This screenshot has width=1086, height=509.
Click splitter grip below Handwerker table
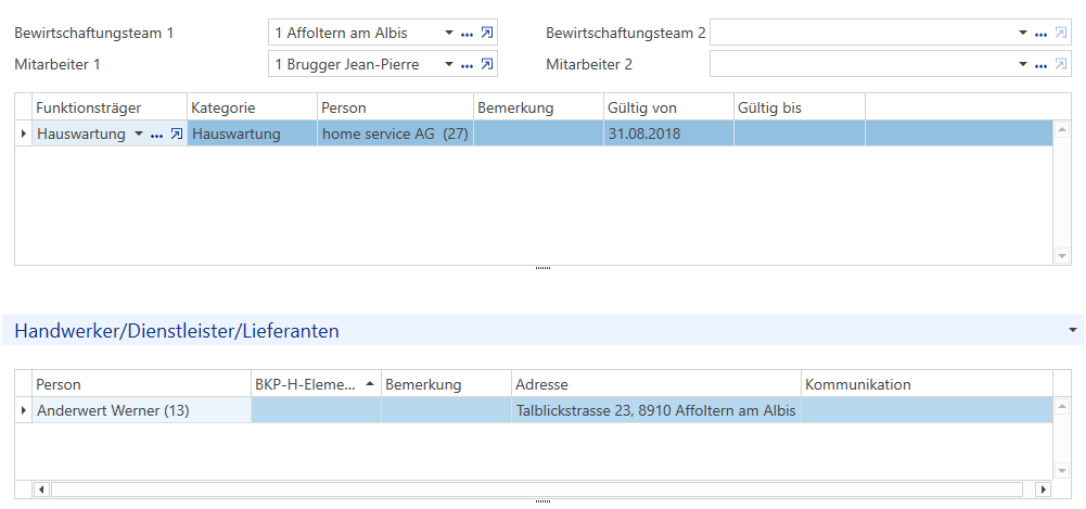pos(543,501)
